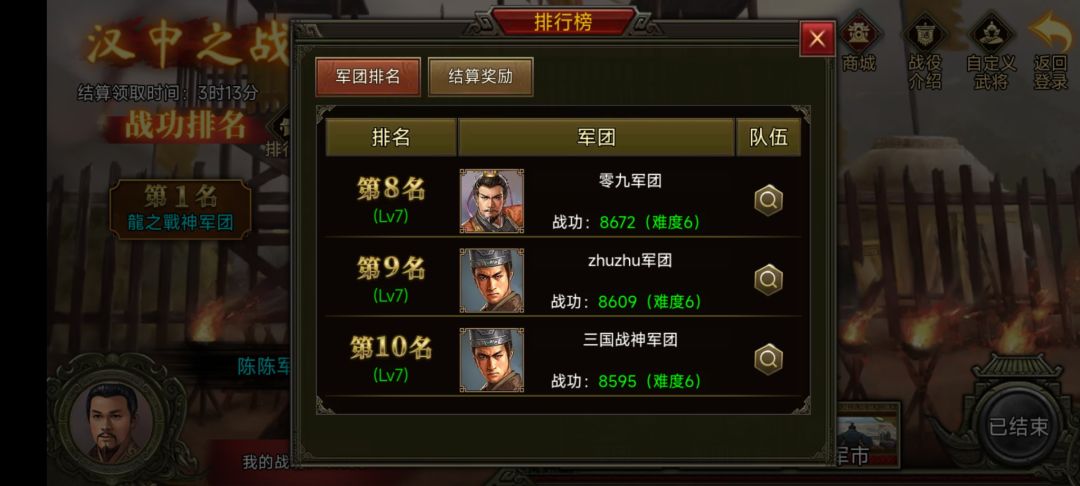Click the 军团 column header
This screenshot has width=1080, height=486.
coord(596,137)
